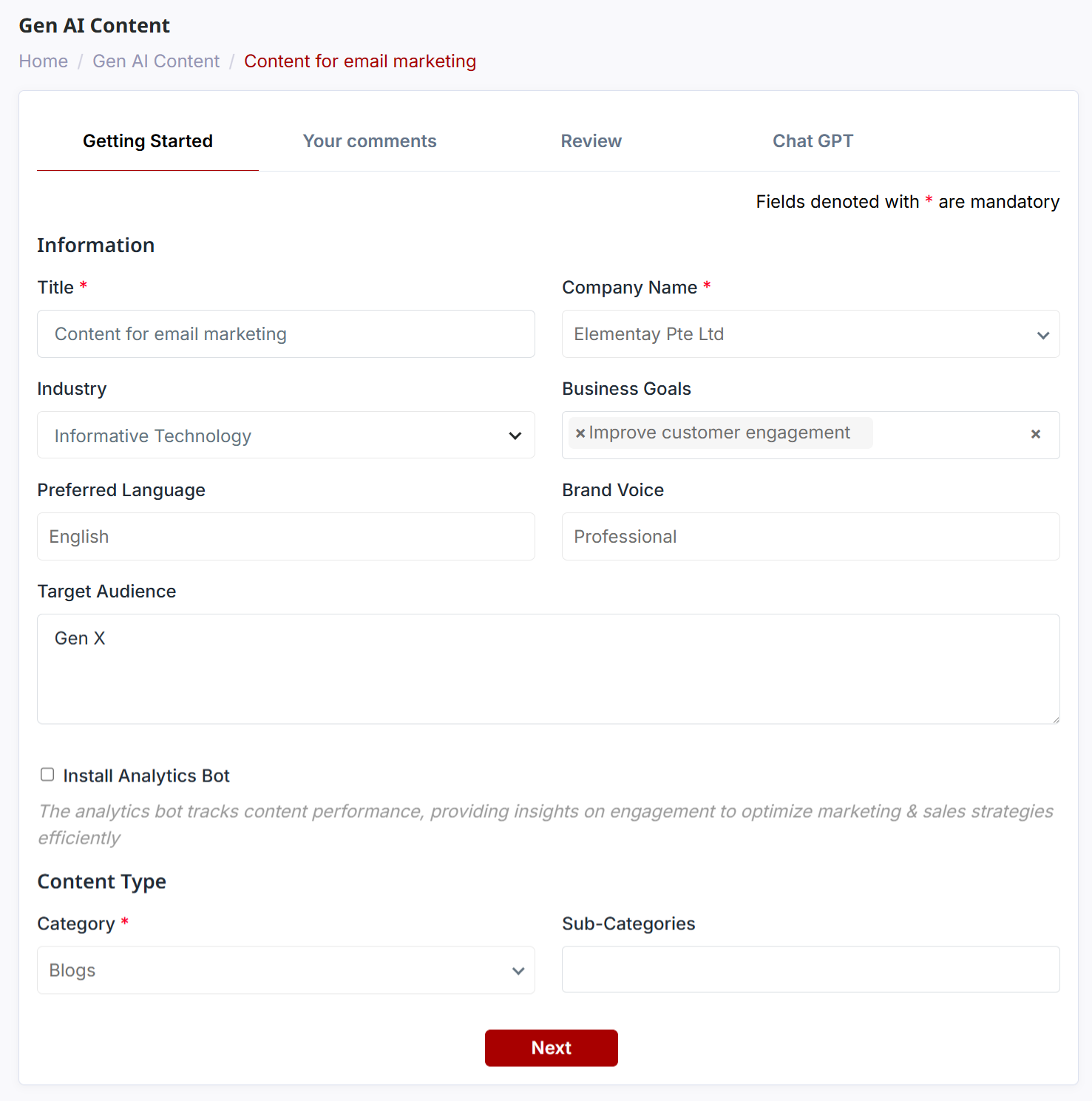Viewport: 1092px width, 1101px height.
Task: Remove the Improve customer engagement tag
Action: [x=580, y=433]
